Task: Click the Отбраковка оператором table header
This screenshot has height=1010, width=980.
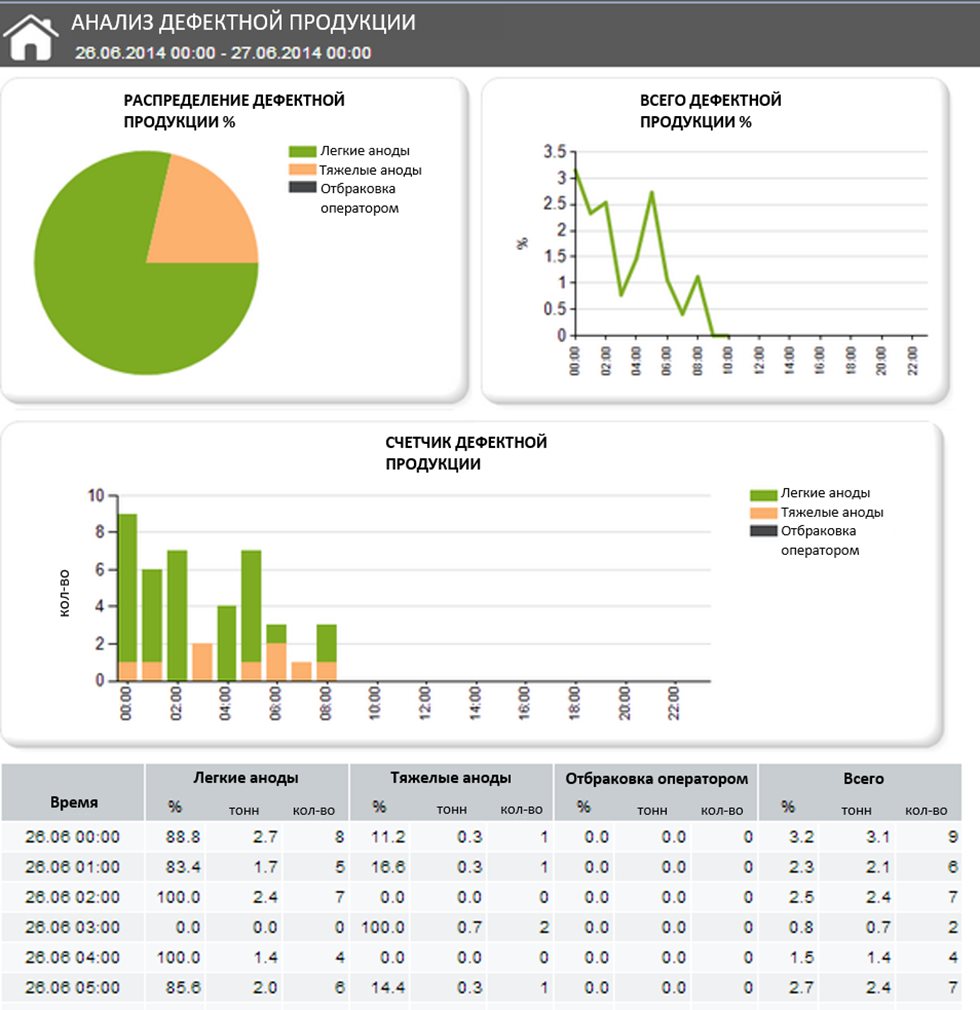Action: [656, 778]
